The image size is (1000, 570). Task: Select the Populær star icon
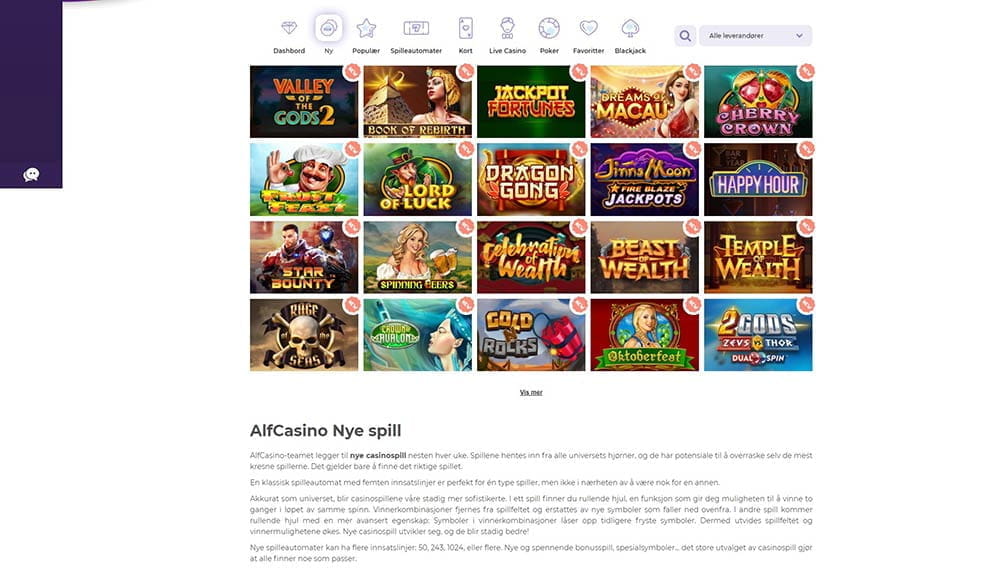(366, 28)
